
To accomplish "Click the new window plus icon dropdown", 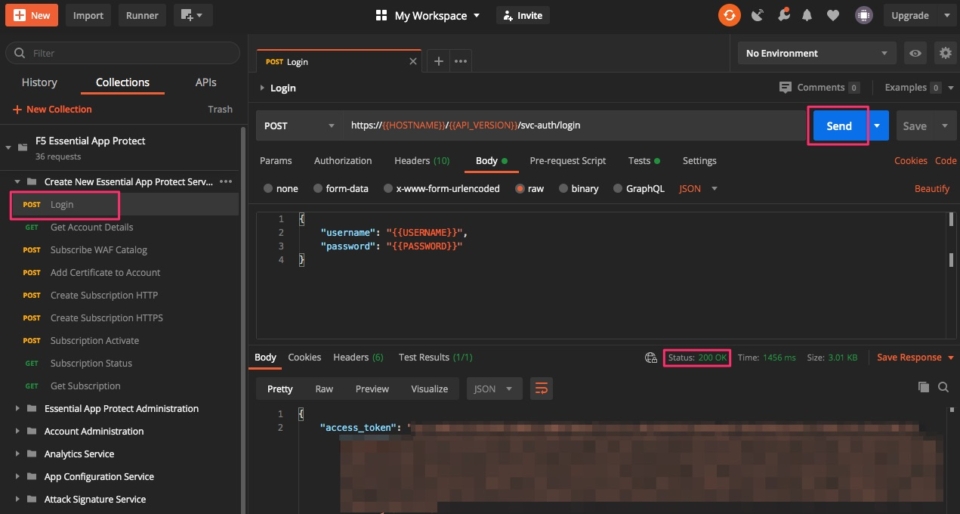I will [193, 15].
